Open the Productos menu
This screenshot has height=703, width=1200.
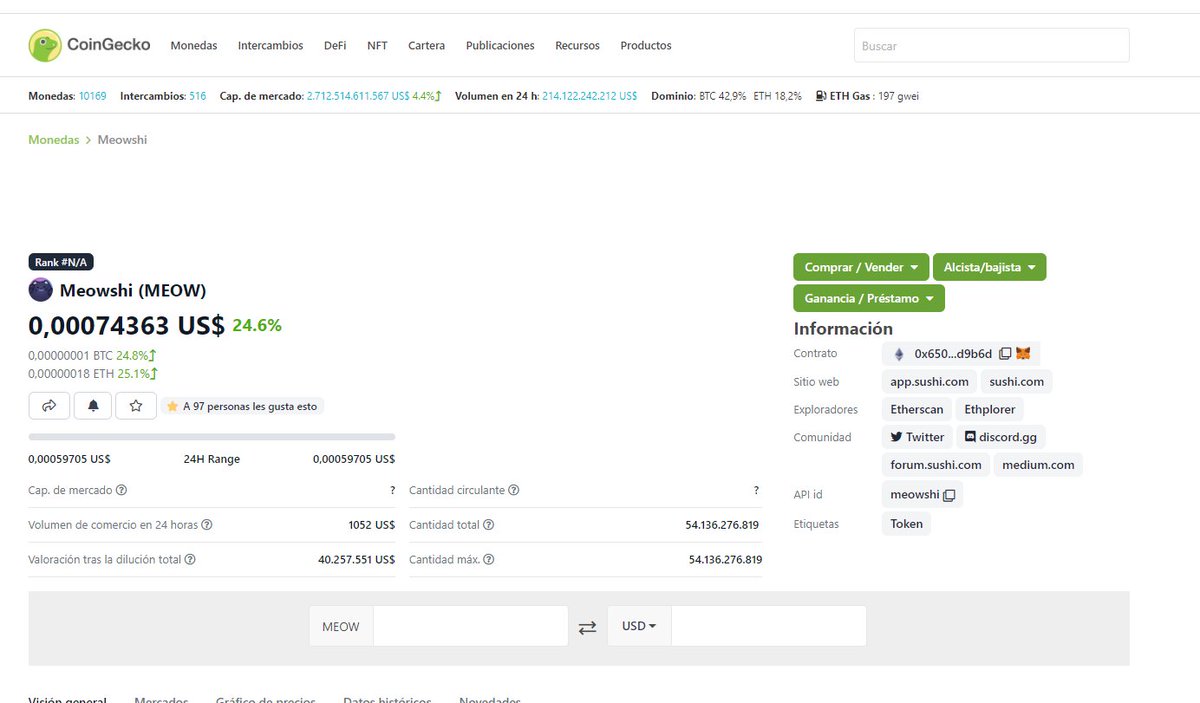click(646, 46)
